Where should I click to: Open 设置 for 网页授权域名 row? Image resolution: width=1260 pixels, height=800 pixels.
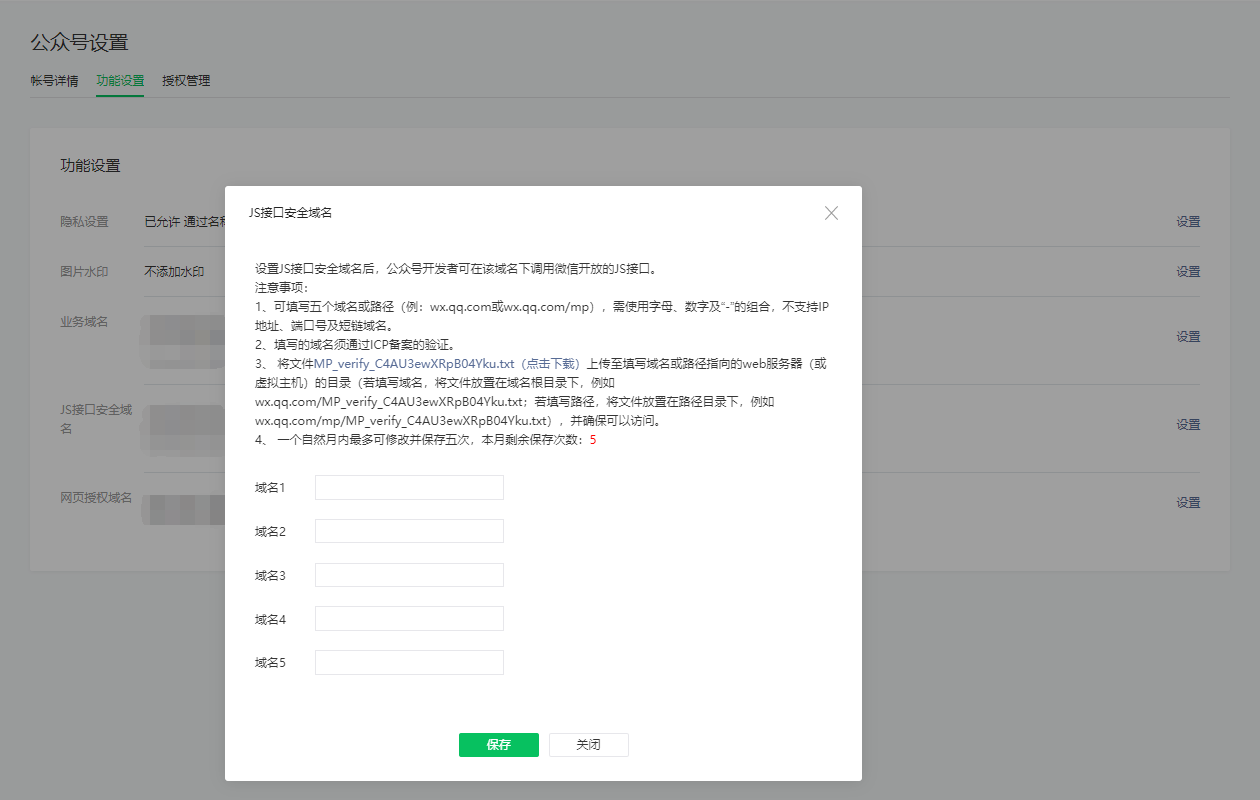(1188, 503)
